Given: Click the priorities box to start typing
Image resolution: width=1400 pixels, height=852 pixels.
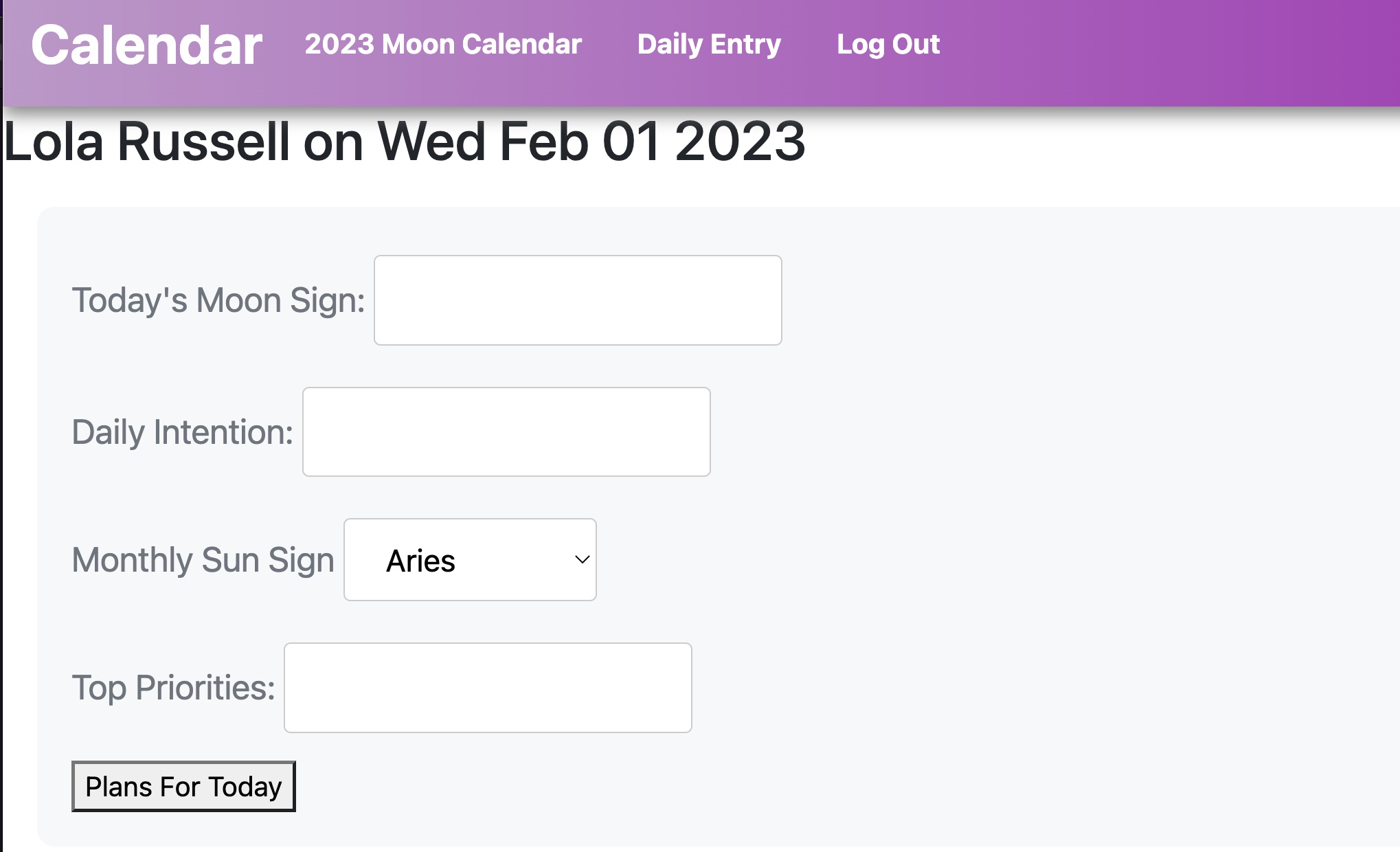Looking at the screenshot, I should (488, 687).
